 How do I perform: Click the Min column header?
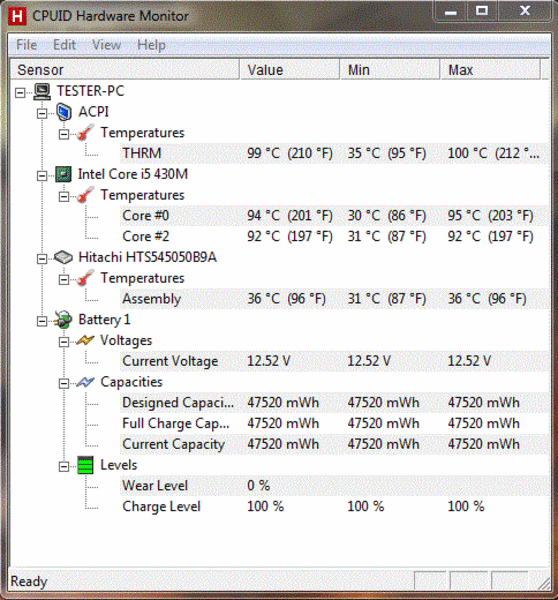coord(390,70)
